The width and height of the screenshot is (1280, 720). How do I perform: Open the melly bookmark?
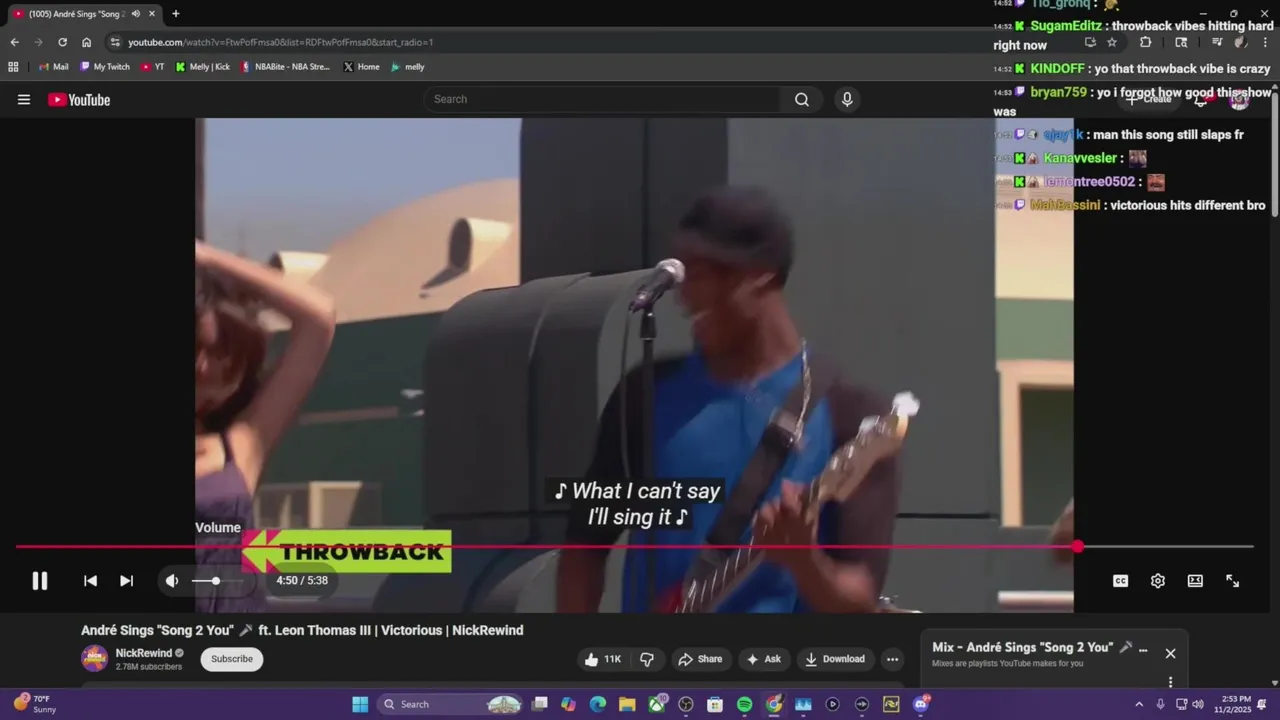407,67
